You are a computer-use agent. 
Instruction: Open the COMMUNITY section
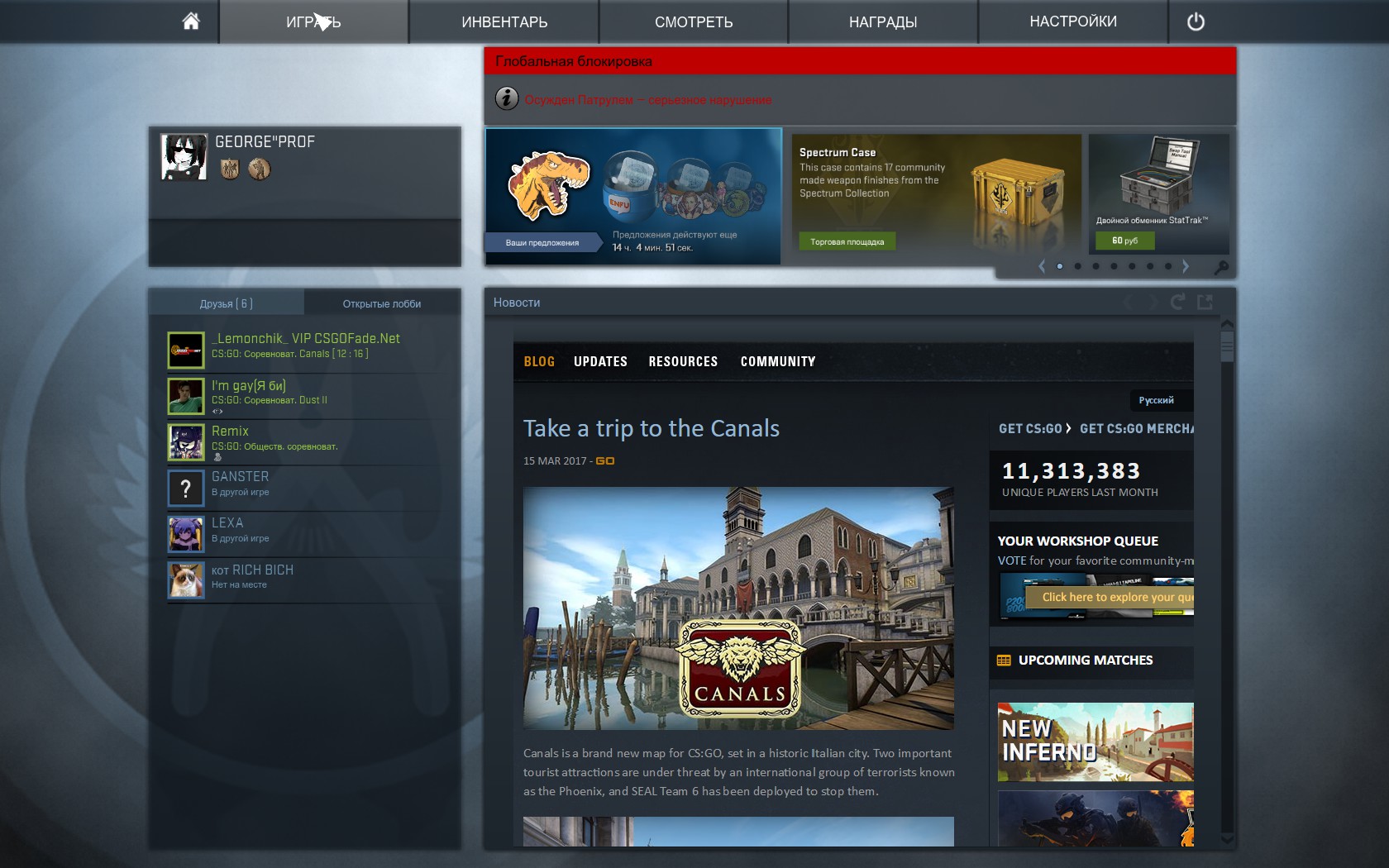[778, 361]
